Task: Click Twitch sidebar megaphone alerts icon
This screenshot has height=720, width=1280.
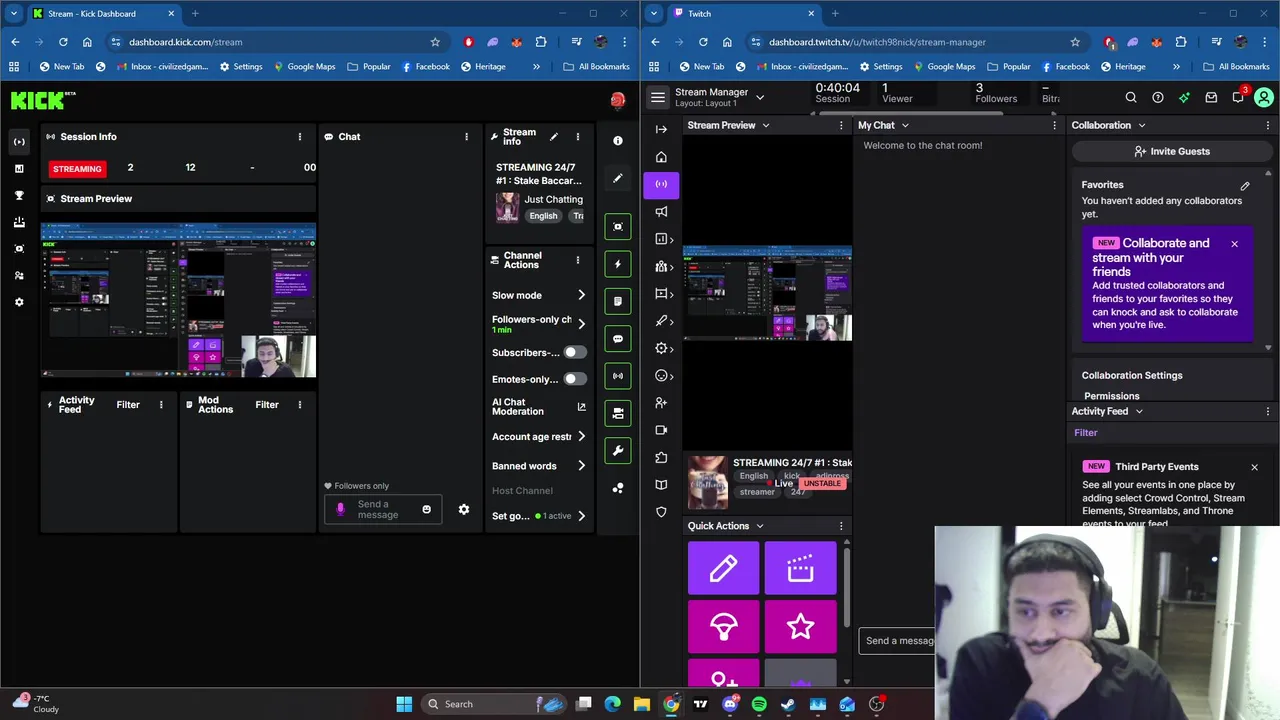Action: tap(661, 211)
